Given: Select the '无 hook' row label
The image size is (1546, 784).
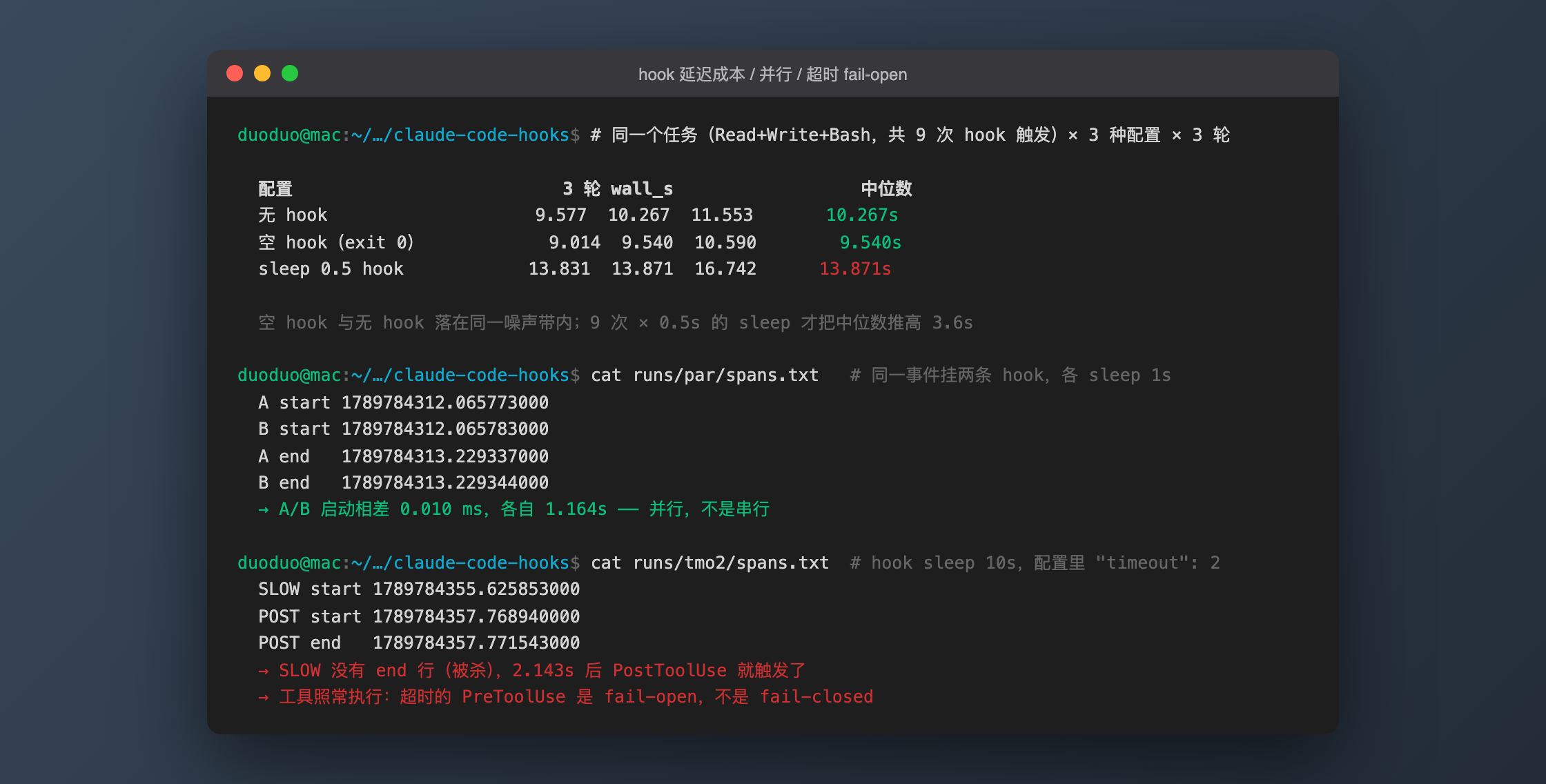Looking at the screenshot, I should coord(293,215).
